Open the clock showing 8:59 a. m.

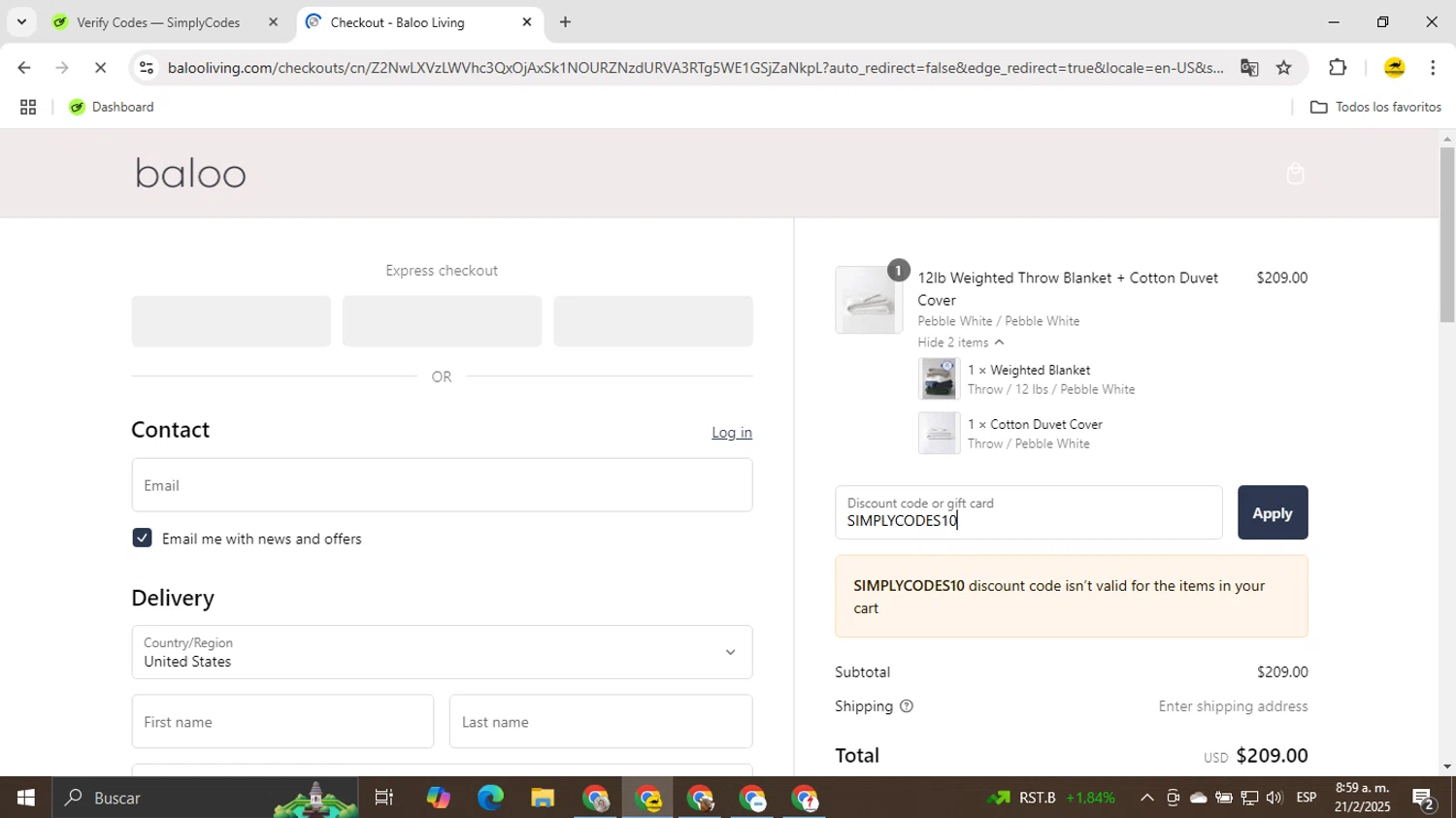tap(1363, 798)
